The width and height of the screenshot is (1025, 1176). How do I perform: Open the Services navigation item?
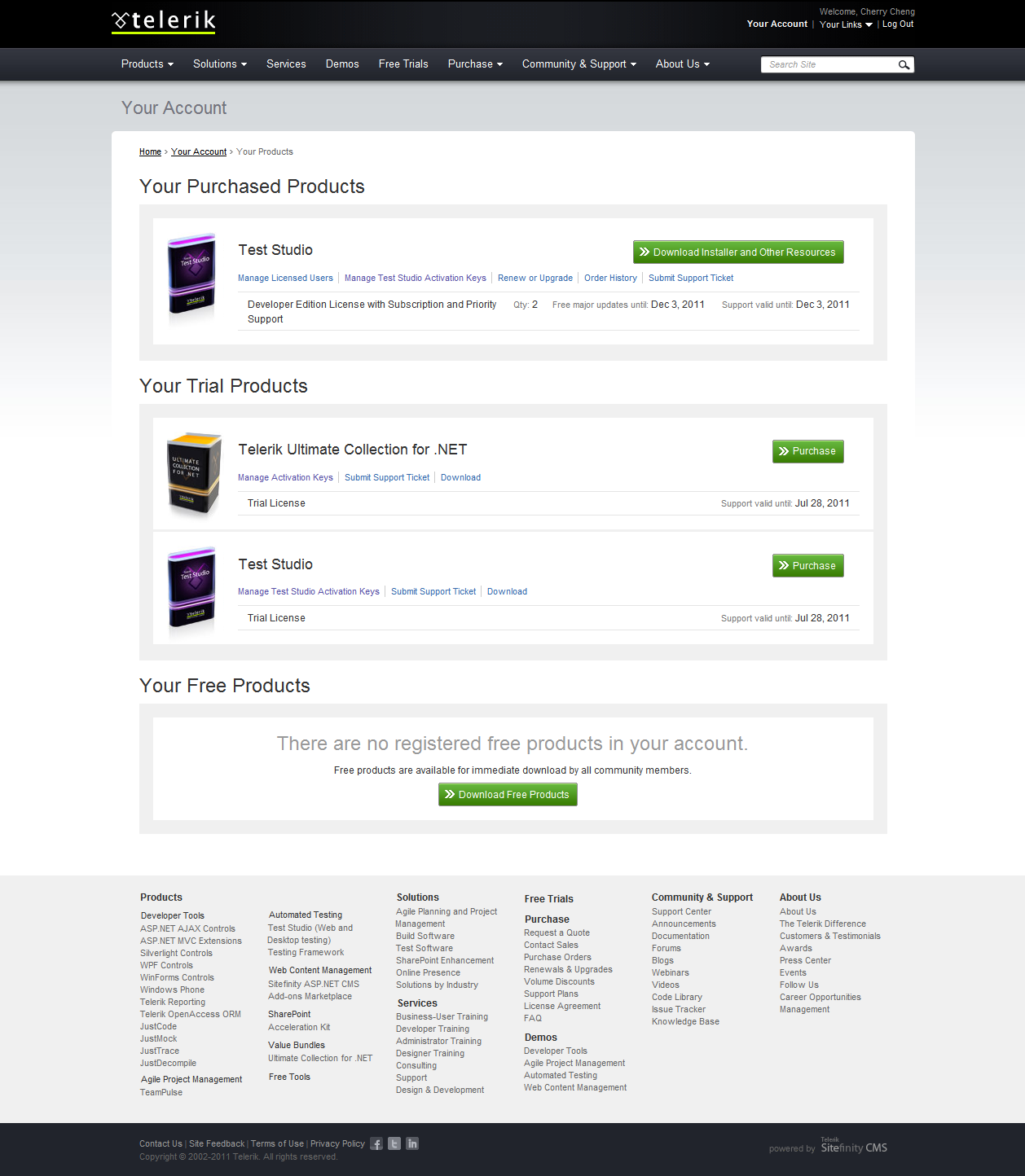pos(286,64)
